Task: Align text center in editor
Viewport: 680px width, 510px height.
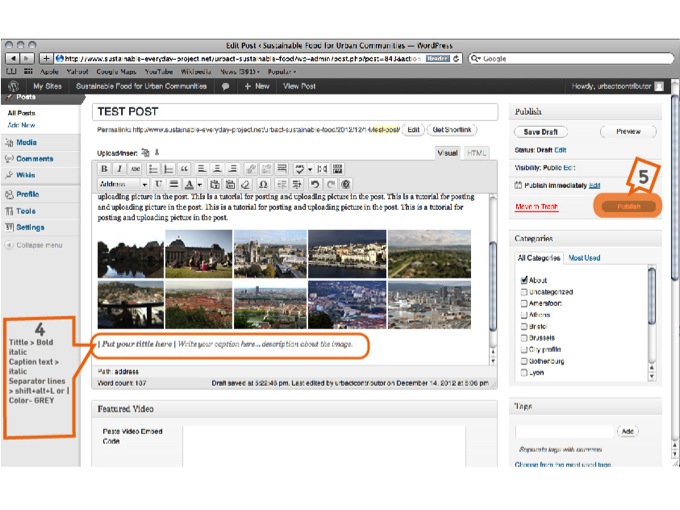Action: point(217,169)
